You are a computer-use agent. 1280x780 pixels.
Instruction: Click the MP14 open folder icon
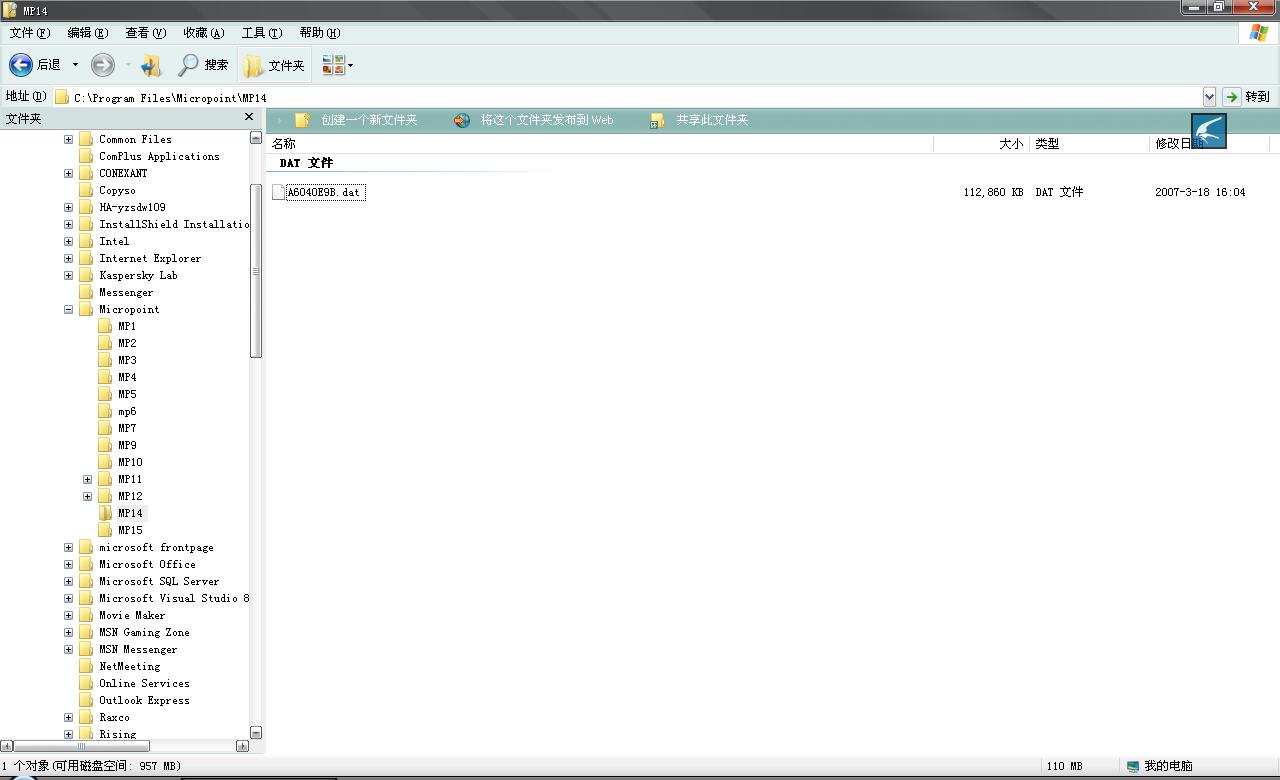click(105, 513)
